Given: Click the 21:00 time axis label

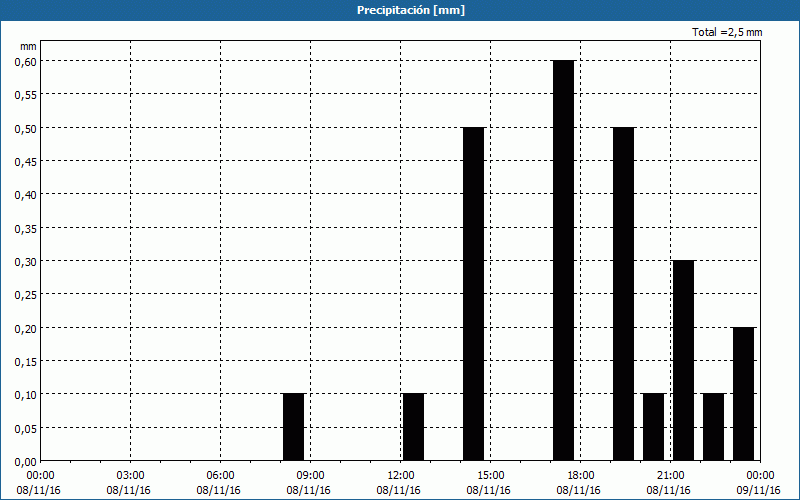Looking at the screenshot, I should [670, 476].
